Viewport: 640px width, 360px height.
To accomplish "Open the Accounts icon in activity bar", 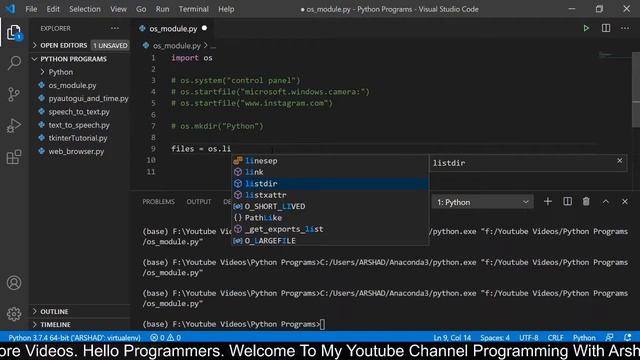I will 14,282.
